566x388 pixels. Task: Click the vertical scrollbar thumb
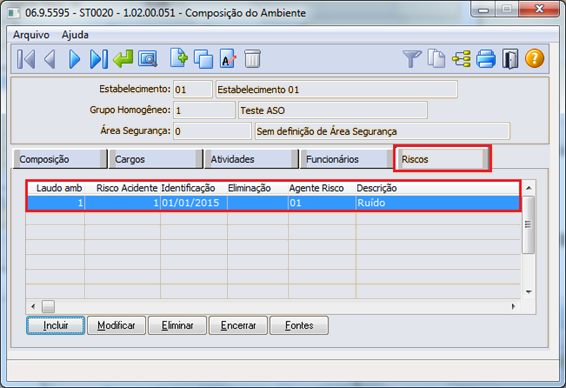[528, 225]
